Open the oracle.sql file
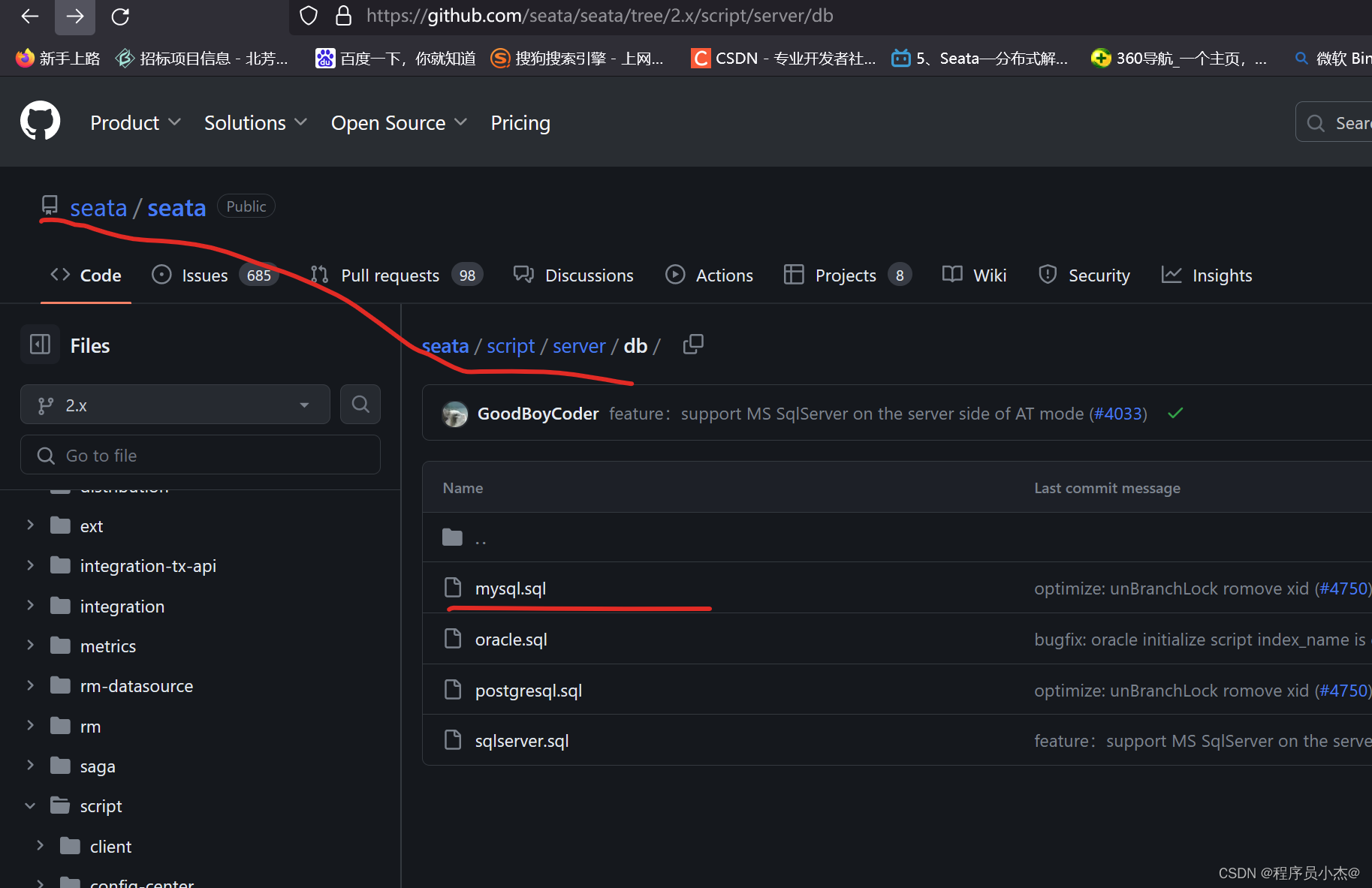Image resolution: width=1372 pixels, height=888 pixels. pos(511,640)
